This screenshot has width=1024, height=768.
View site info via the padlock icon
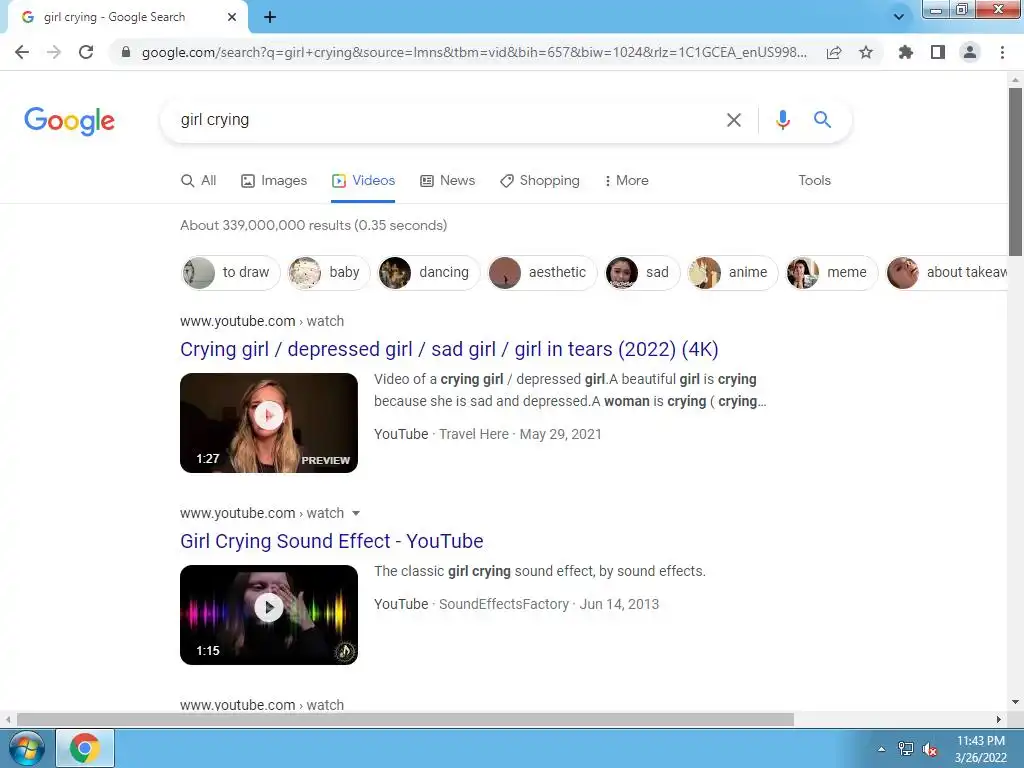pos(126,52)
